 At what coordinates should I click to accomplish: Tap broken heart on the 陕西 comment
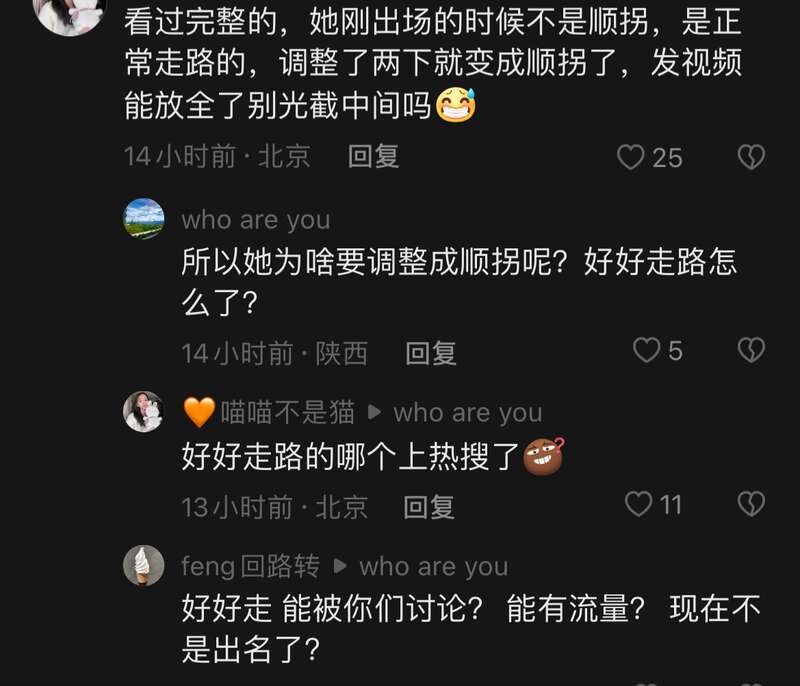coord(751,350)
